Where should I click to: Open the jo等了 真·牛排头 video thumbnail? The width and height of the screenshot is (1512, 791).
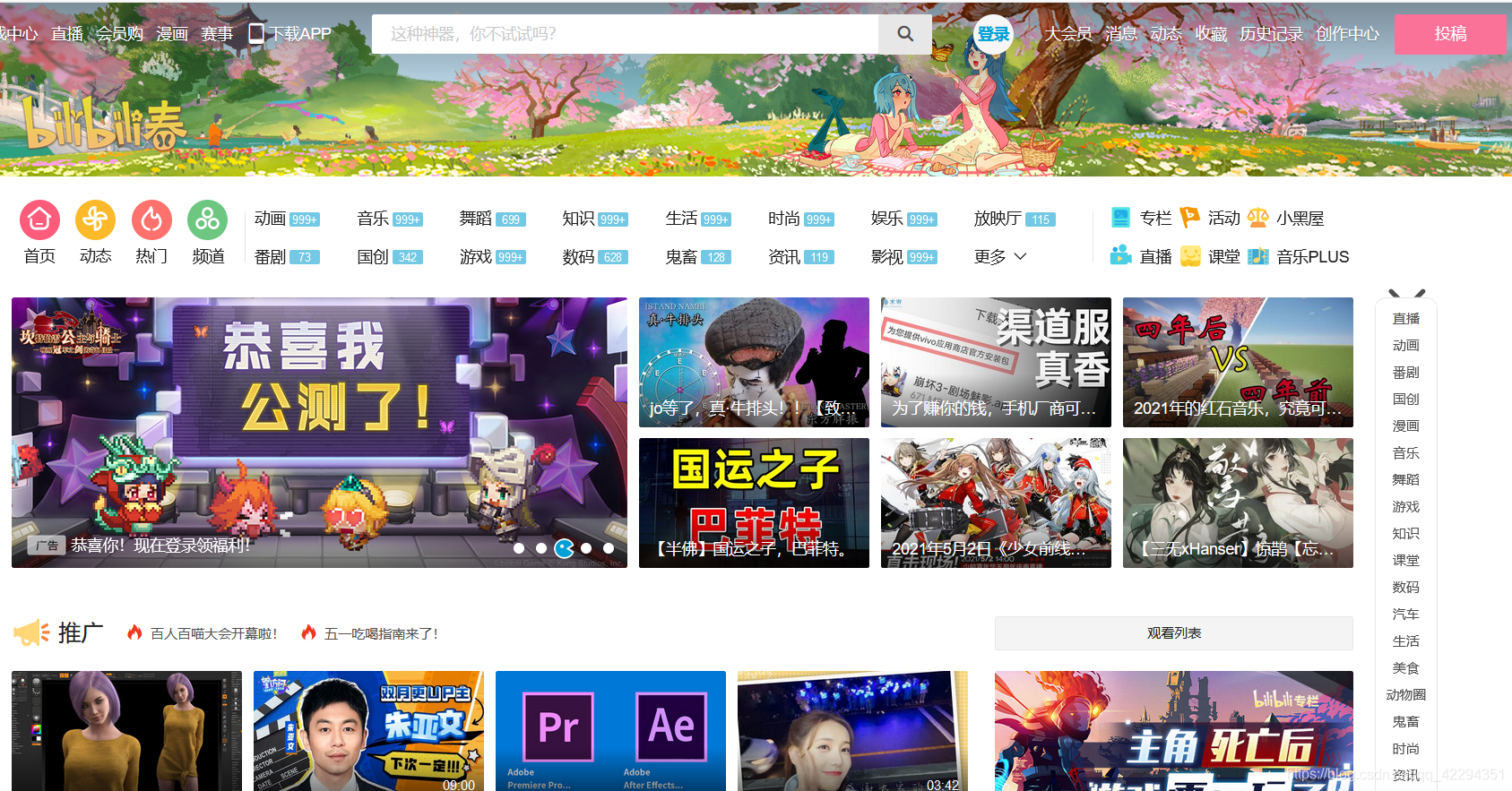click(x=754, y=362)
